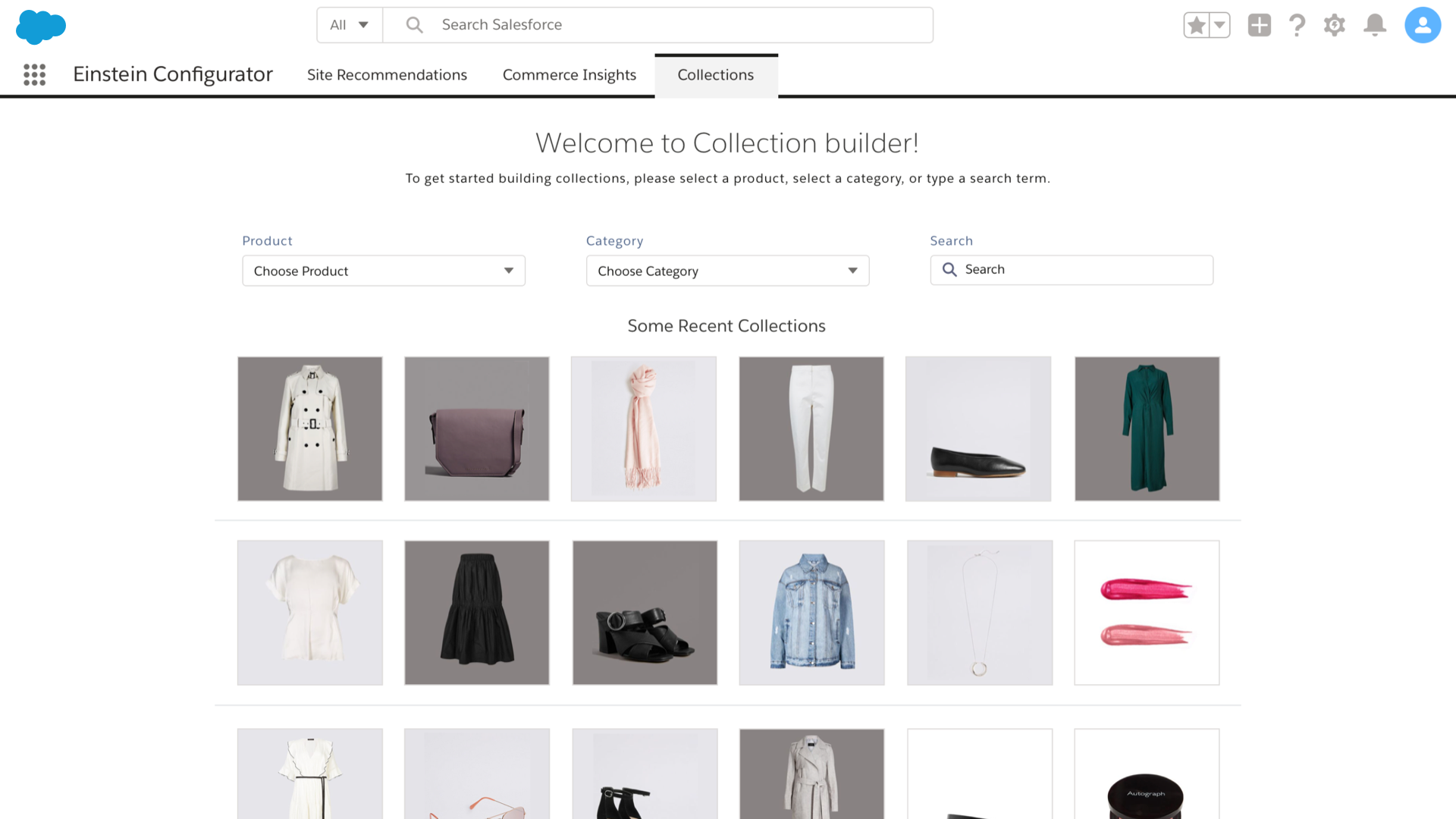Open the black tiered skirt collection
This screenshot has height=819, width=1456.
pos(477,613)
